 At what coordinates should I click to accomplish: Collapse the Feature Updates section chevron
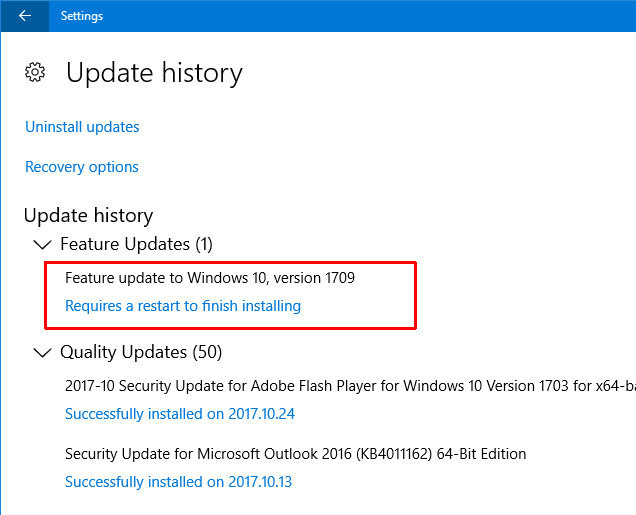click(42, 245)
